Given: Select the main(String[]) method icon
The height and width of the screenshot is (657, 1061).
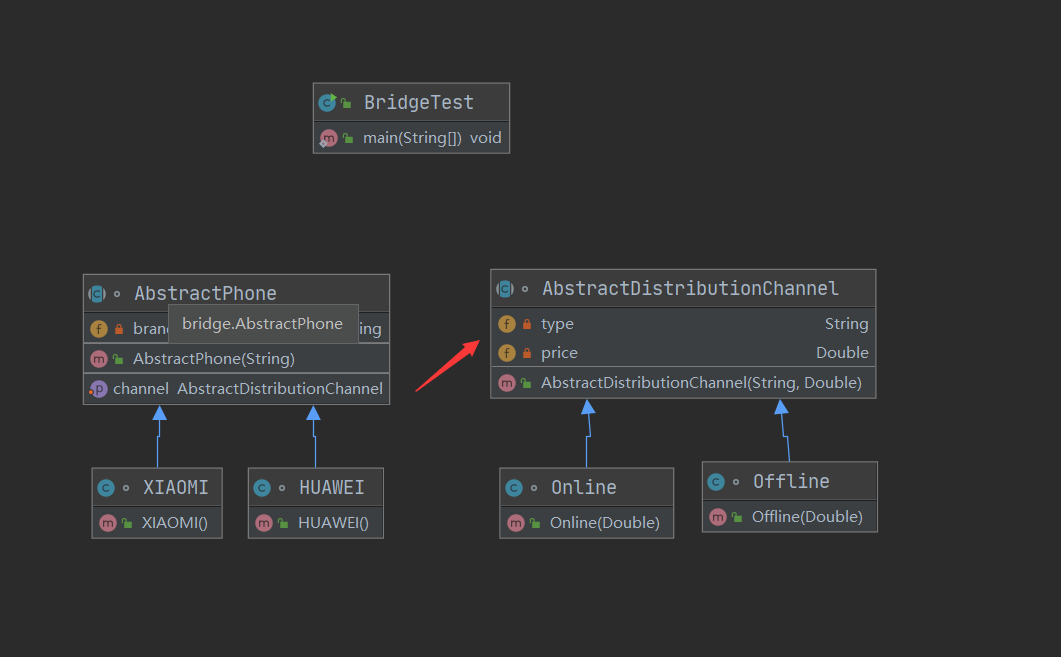Looking at the screenshot, I should 328,138.
